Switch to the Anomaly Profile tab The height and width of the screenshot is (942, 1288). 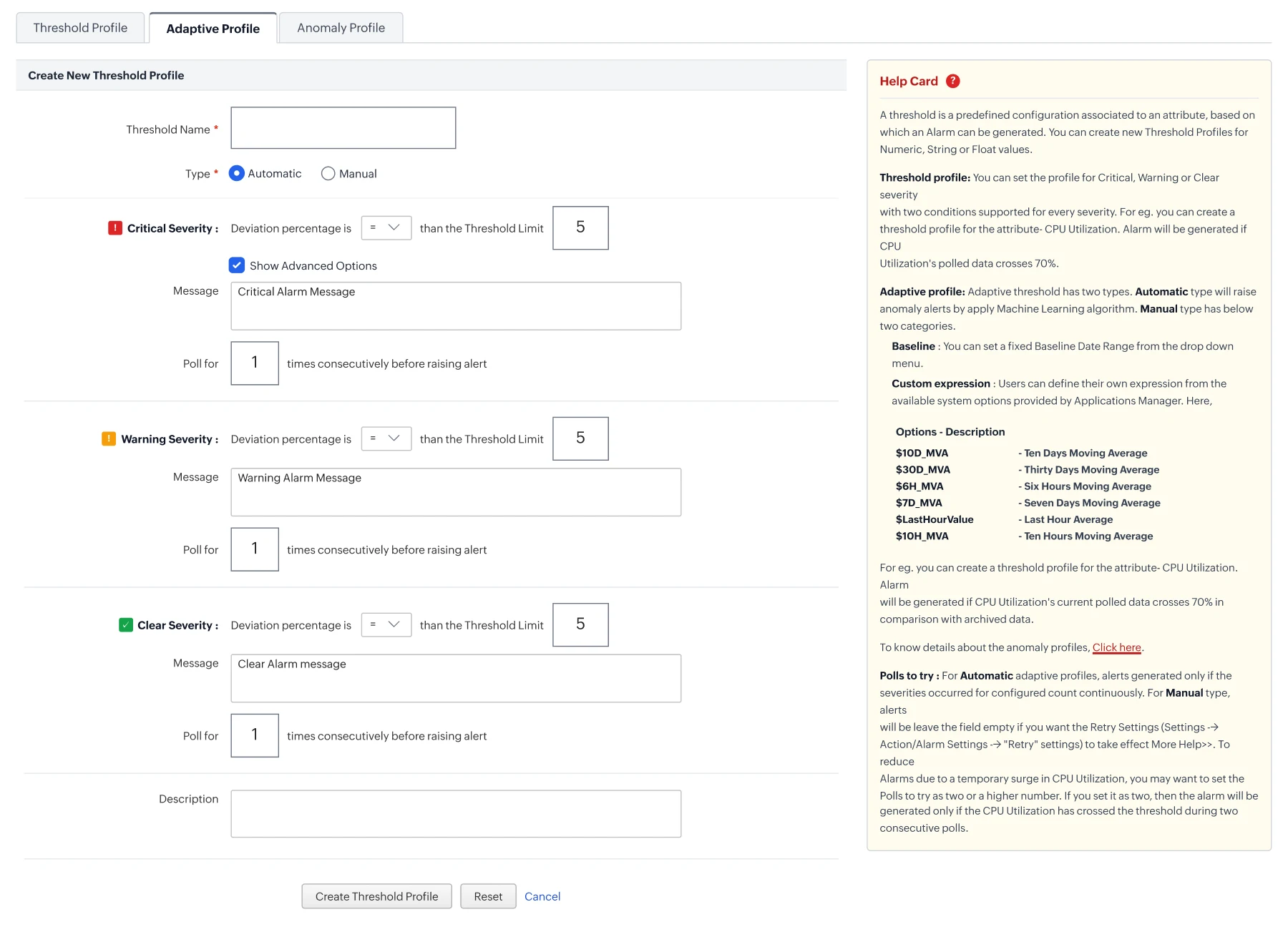click(x=341, y=28)
